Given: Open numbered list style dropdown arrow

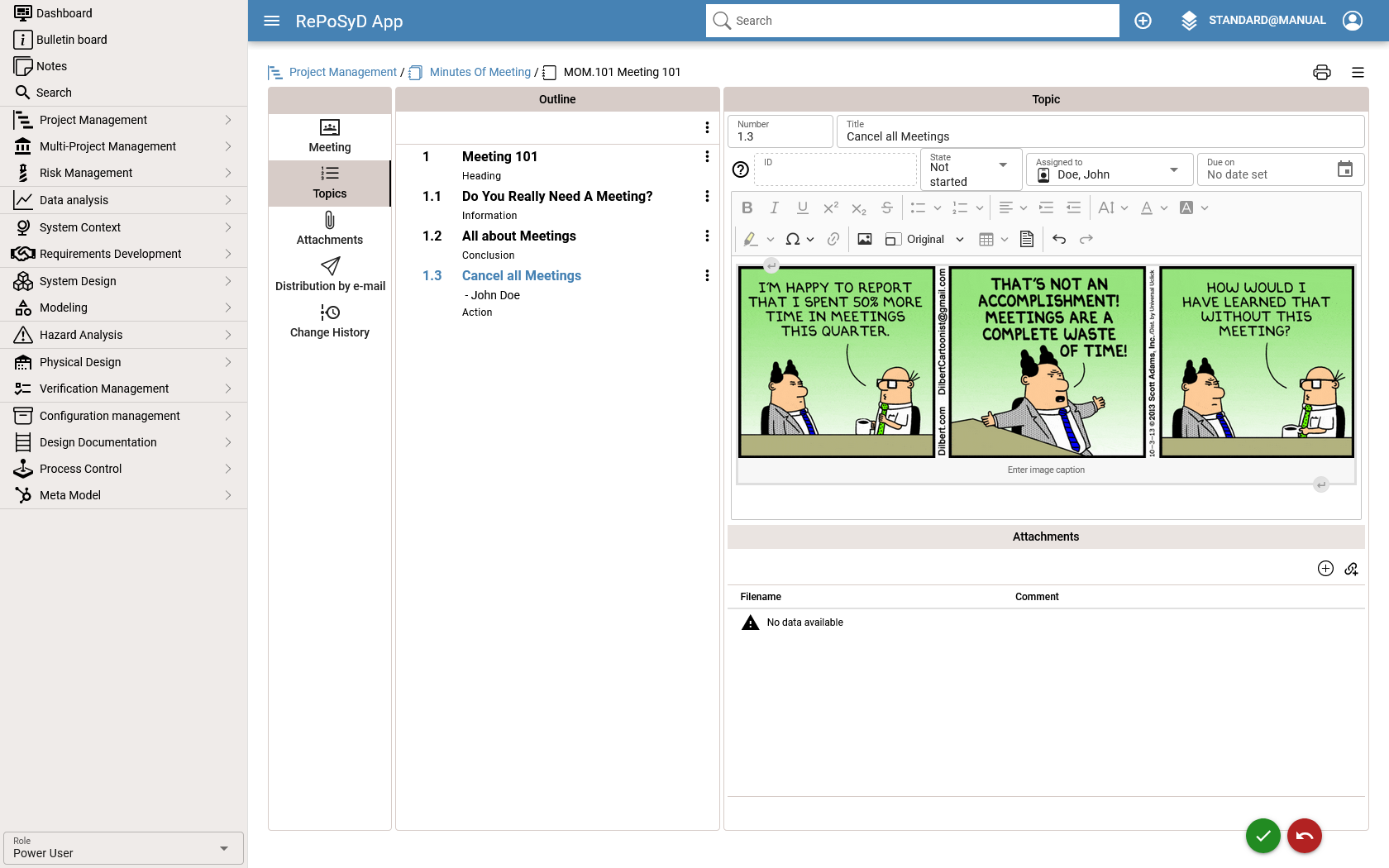Looking at the screenshot, I should (x=980, y=207).
